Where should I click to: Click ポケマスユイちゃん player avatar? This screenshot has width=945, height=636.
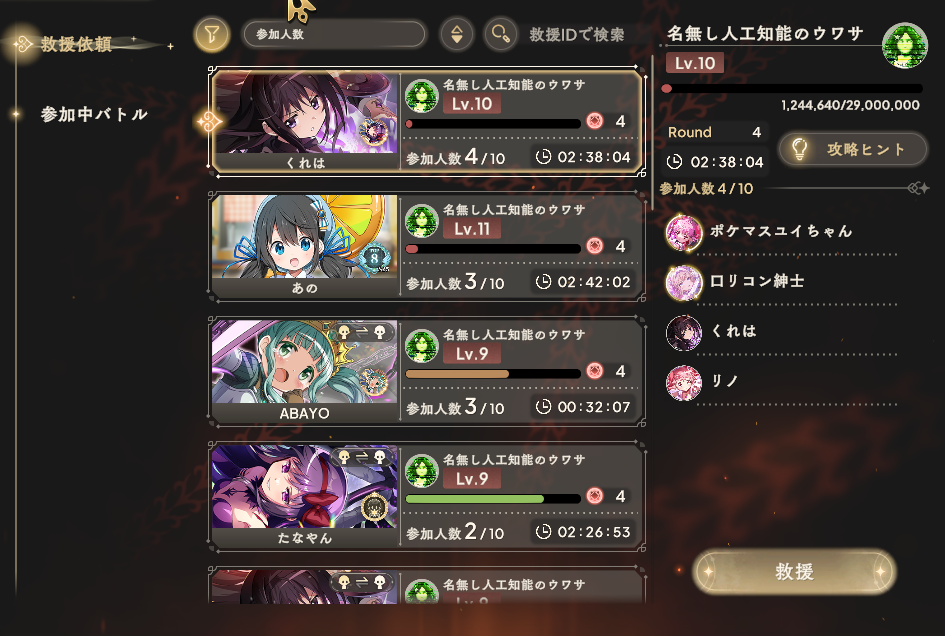pos(684,233)
